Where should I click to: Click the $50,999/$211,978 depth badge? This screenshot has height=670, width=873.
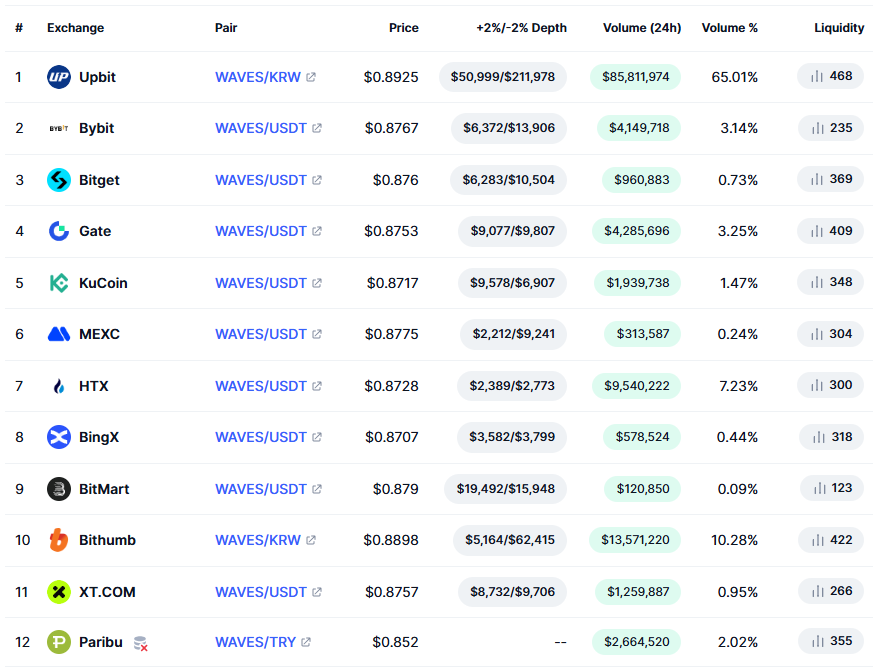[x=503, y=77]
